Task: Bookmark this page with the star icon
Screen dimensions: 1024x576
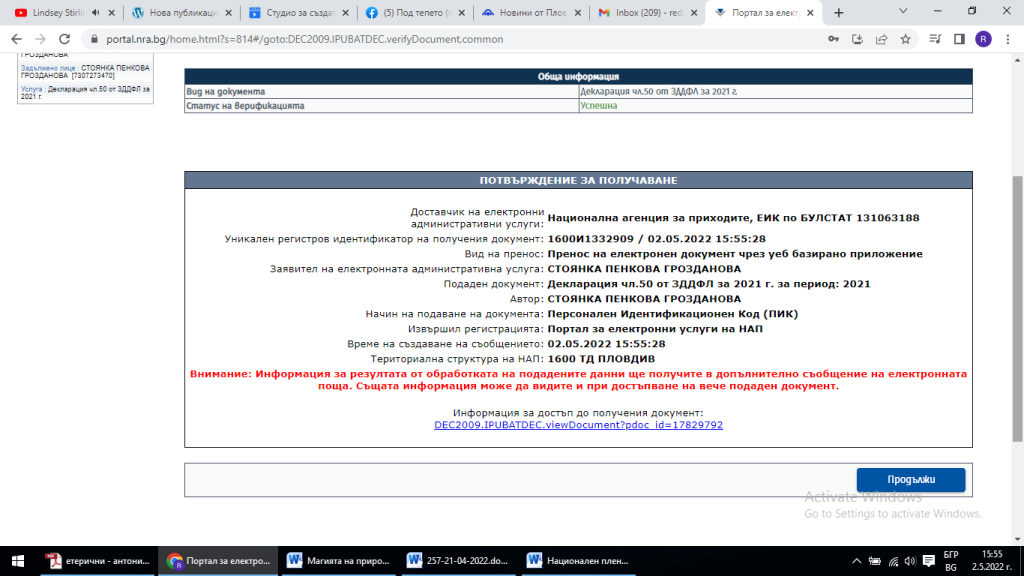Action: coord(905,39)
